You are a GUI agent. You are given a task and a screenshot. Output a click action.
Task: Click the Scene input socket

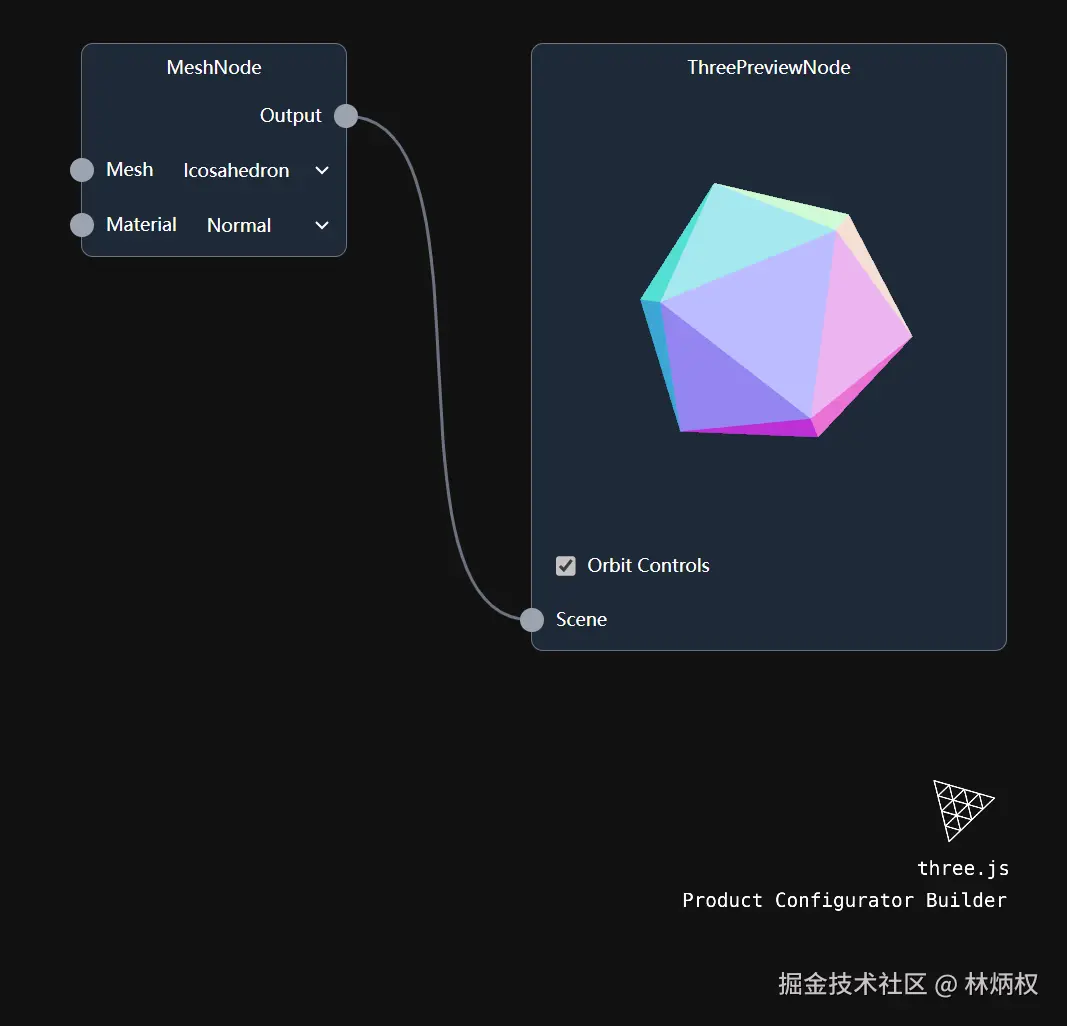click(x=531, y=620)
